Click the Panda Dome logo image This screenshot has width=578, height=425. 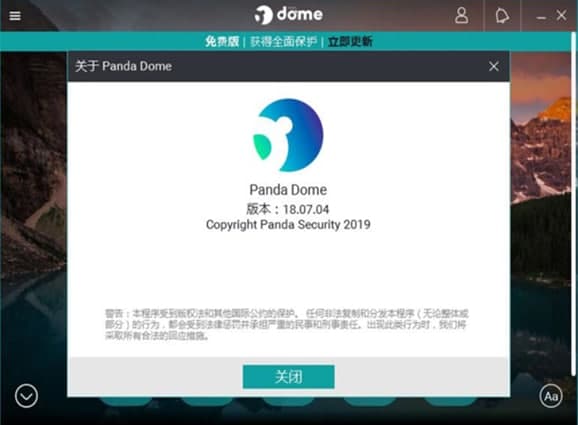(x=288, y=135)
